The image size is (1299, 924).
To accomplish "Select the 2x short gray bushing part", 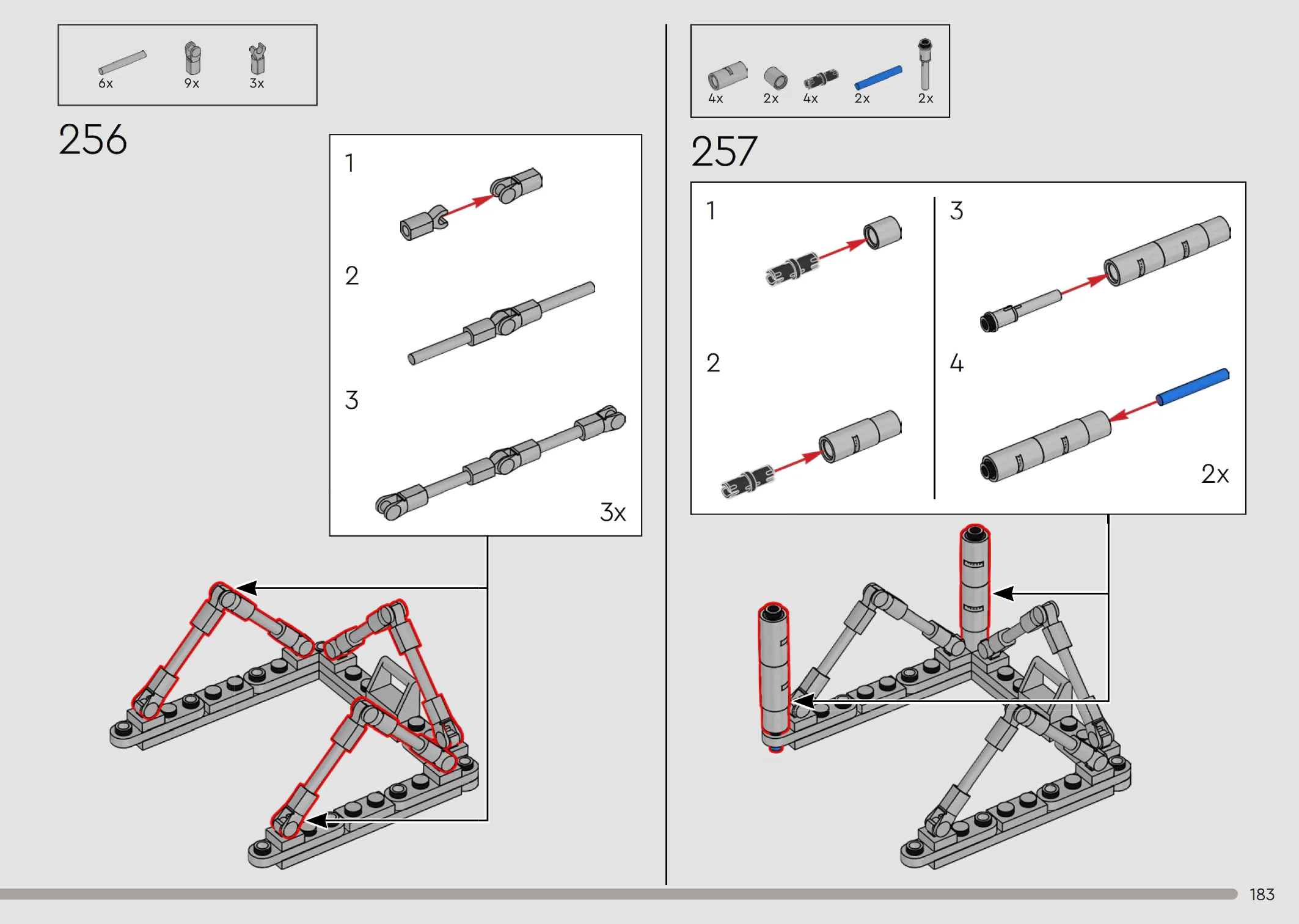I will 775,78.
